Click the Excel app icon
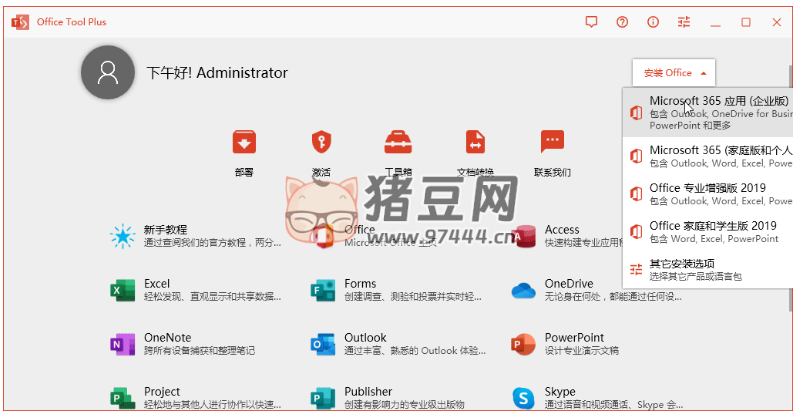The width and height of the screenshot is (804, 418). click(122, 290)
